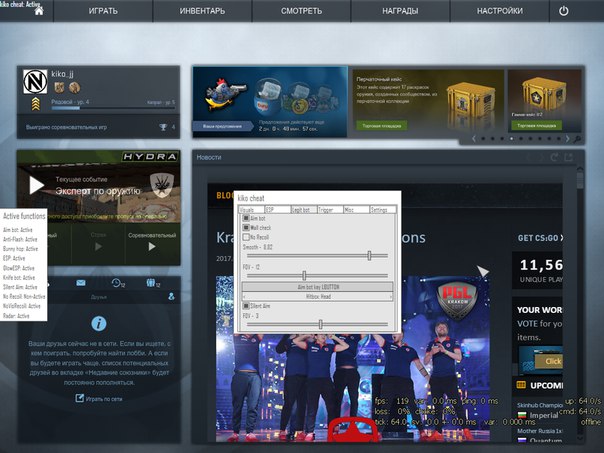This screenshot has width=604, height=453.
Task: Play the Hydra event with the large arrow
Action: (37, 185)
